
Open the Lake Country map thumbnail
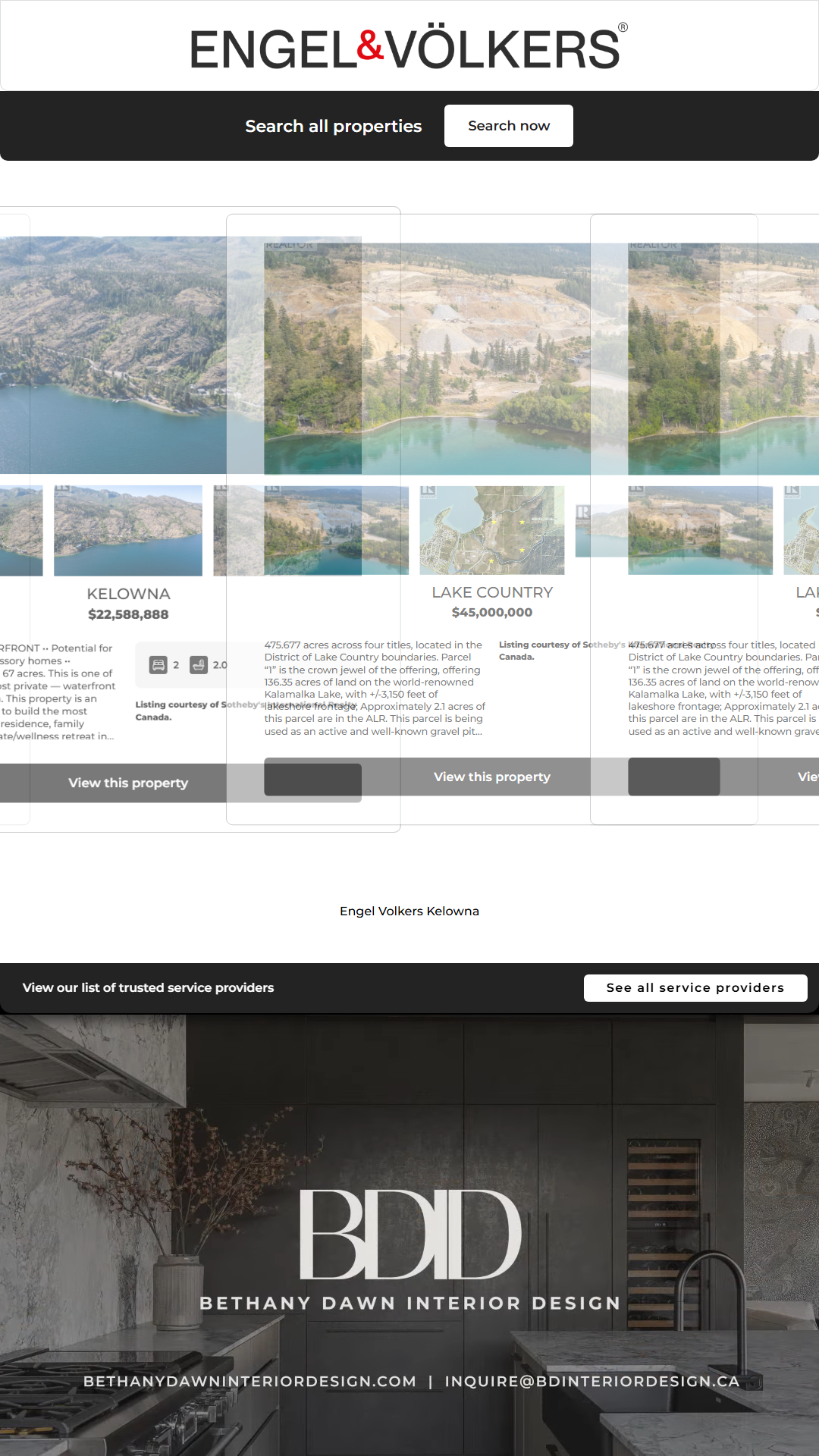(x=491, y=530)
